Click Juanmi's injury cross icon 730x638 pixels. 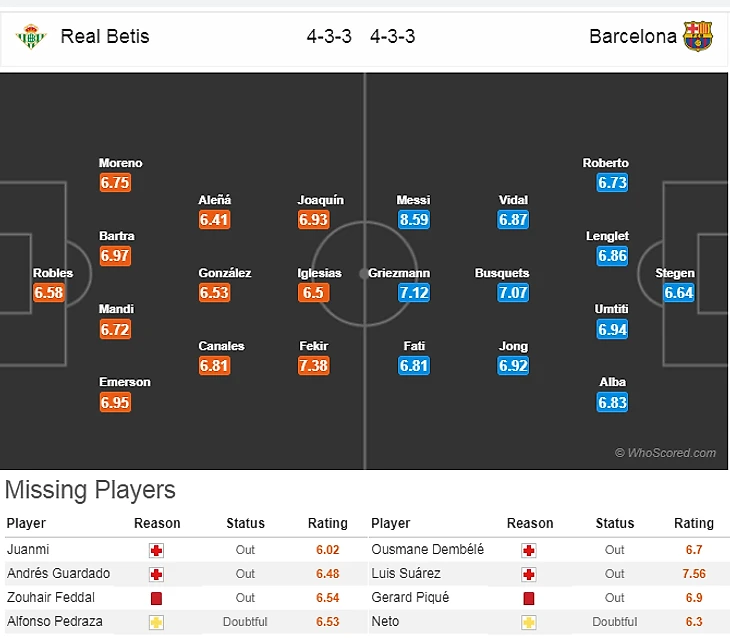coord(156,550)
